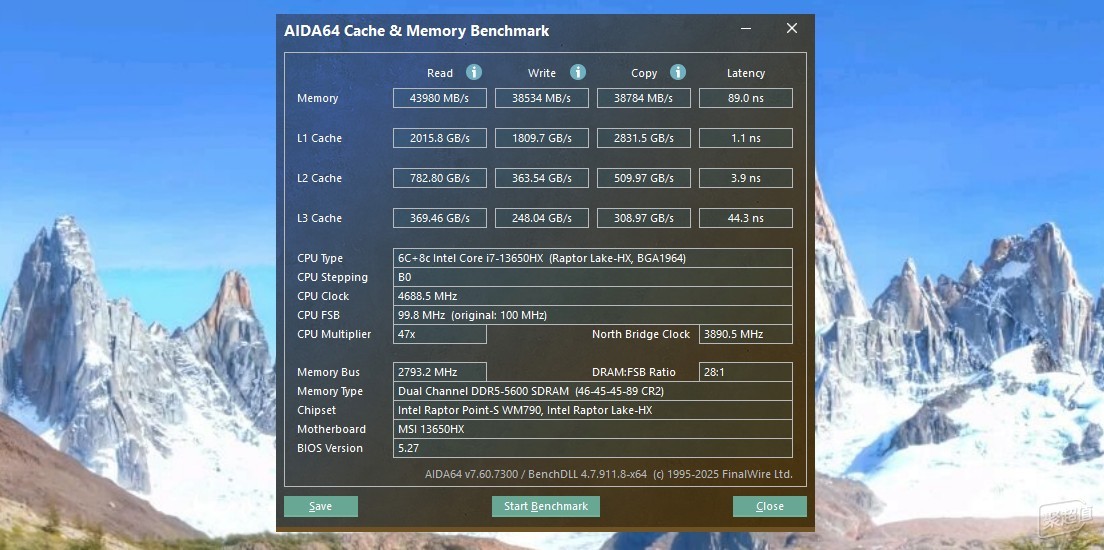The width and height of the screenshot is (1104, 550).
Task: Click L1 Cache Copy value 2831.5 GB/s
Action: [644, 138]
